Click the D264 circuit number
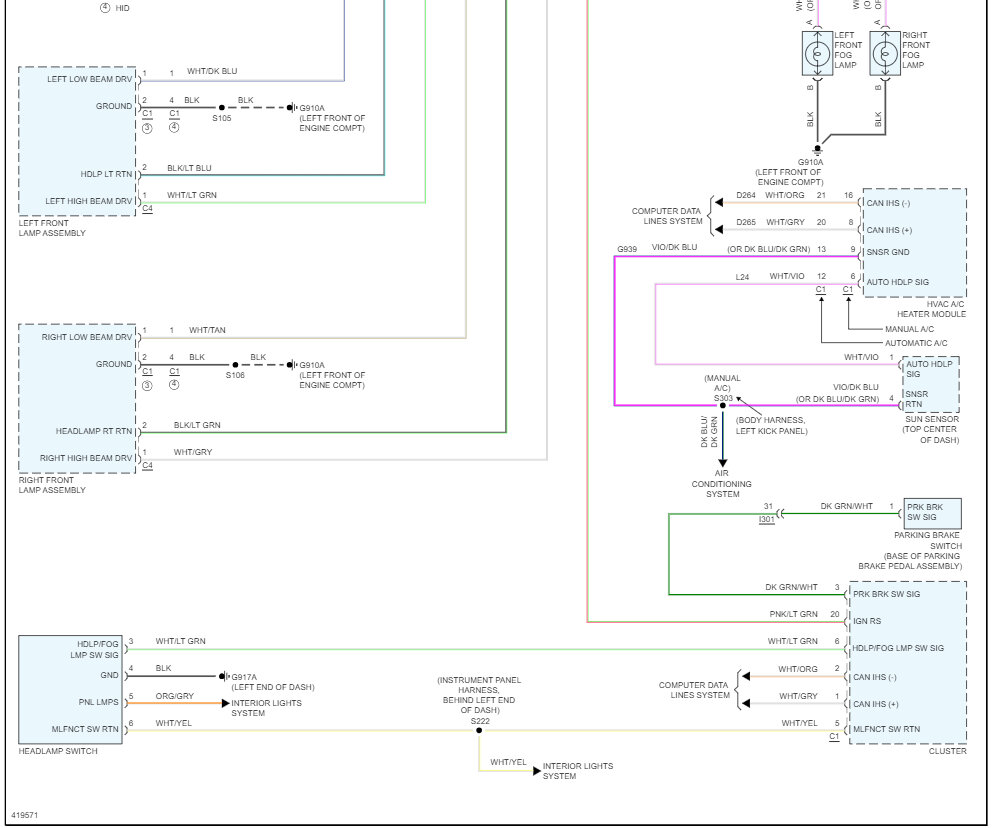Viewport: 995px width, 828px height. pos(746,195)
